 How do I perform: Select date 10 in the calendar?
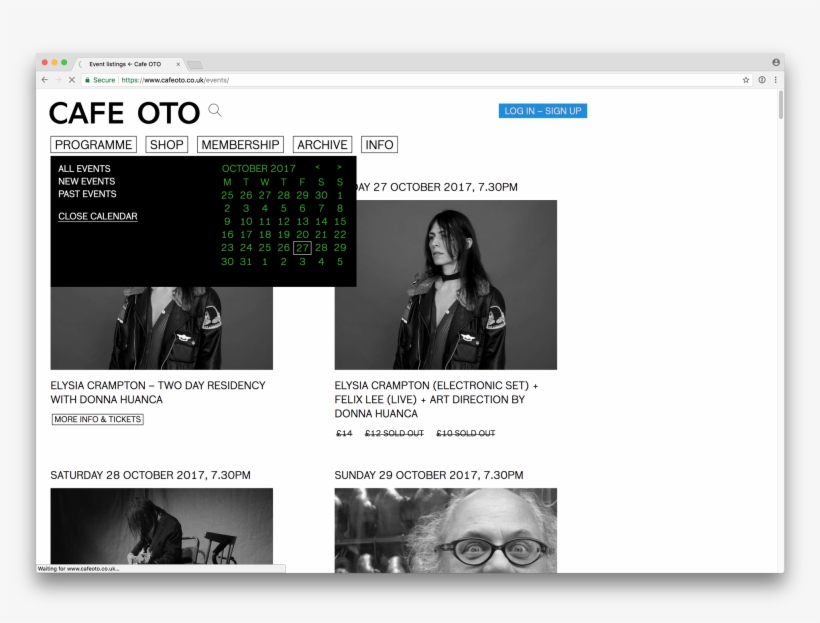point(246,221)
